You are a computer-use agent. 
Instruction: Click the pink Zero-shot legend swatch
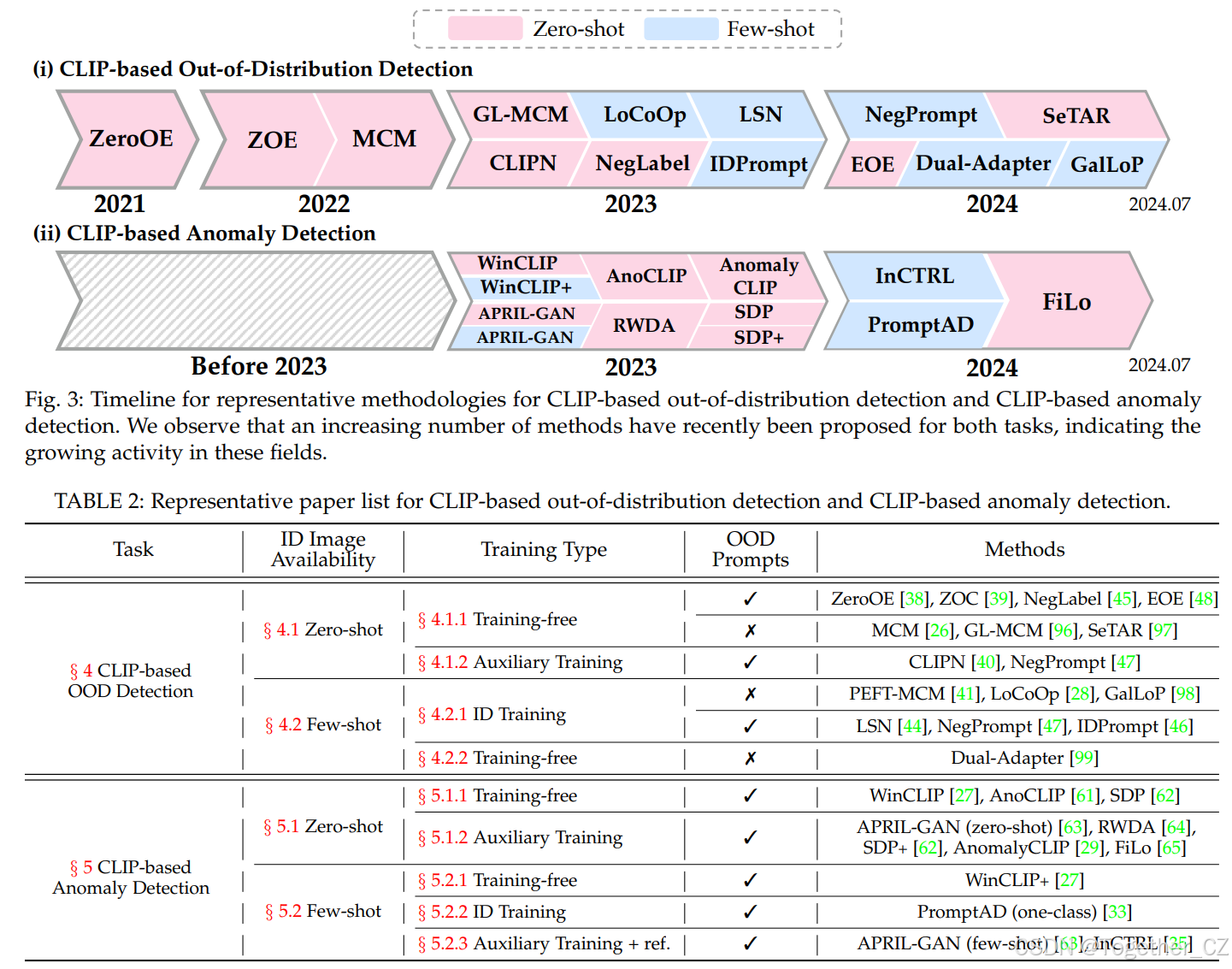(485, 28)
